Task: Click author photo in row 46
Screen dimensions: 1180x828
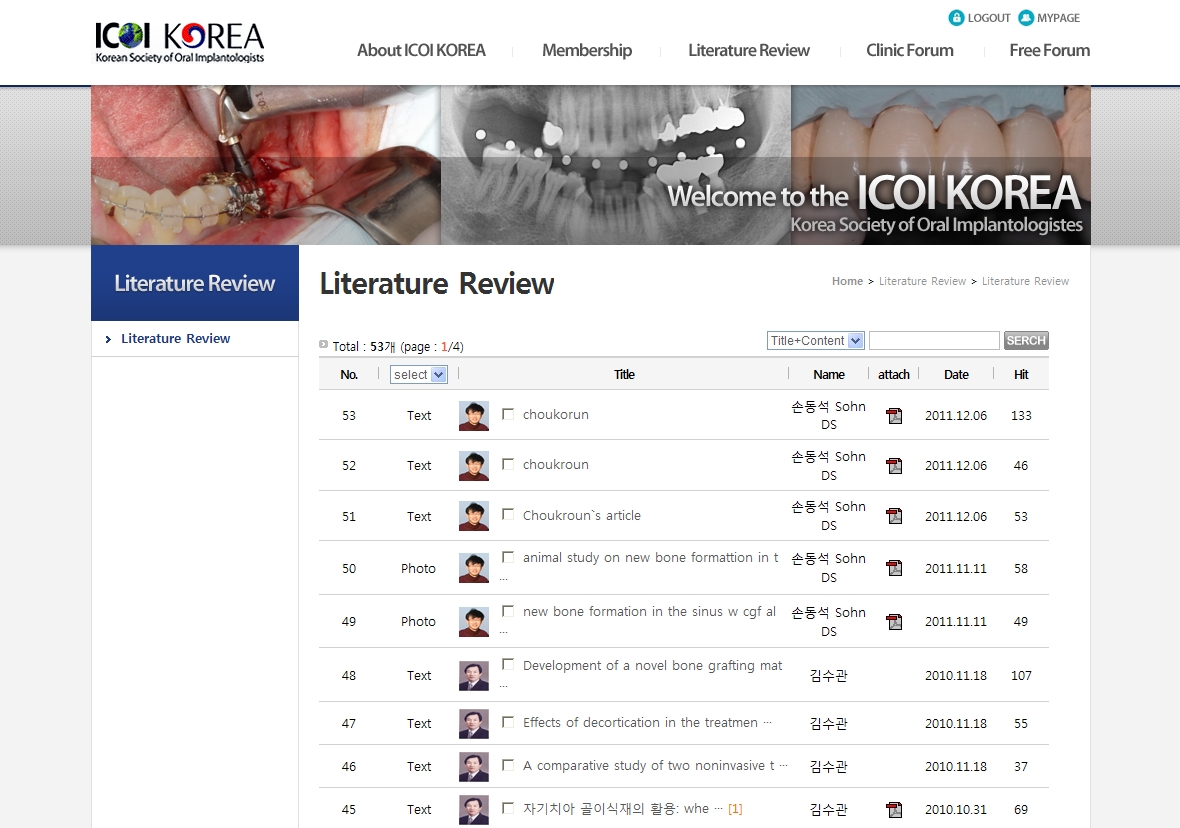Action: click(474, 767)
